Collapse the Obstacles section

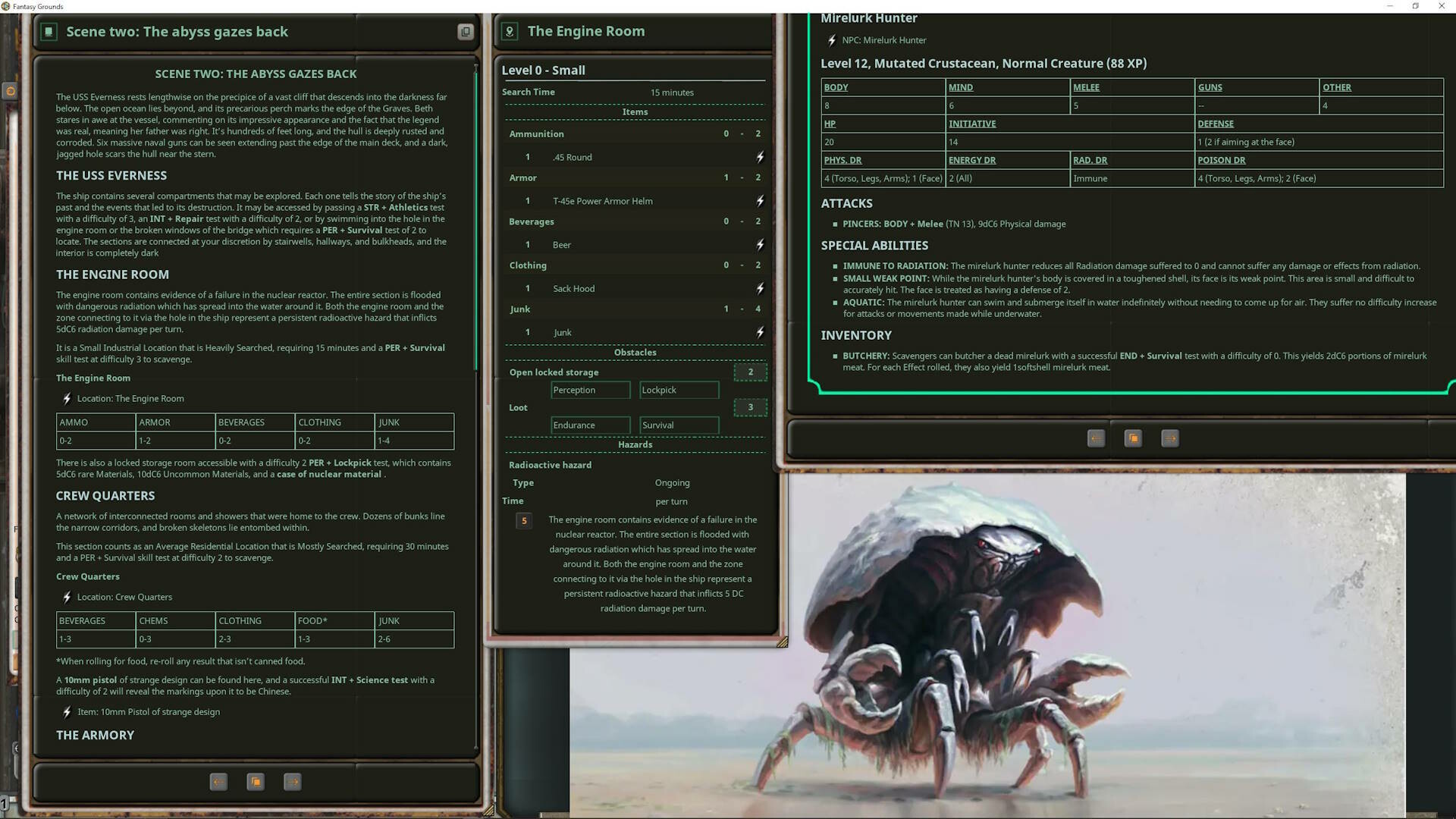(x=635, y=352)
